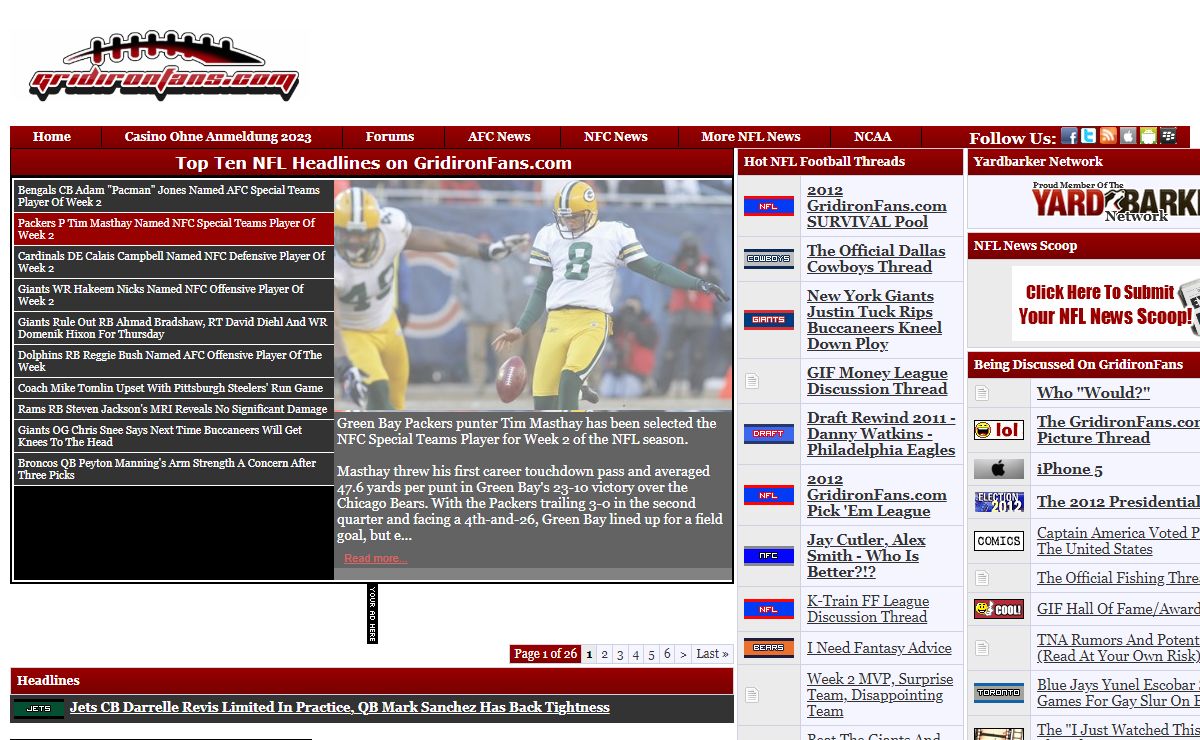The width and height of the screenshot is (1200, 740).
Task: Click NFL icon beside SURVIVAL Pool thread
Action: [769, 207]
